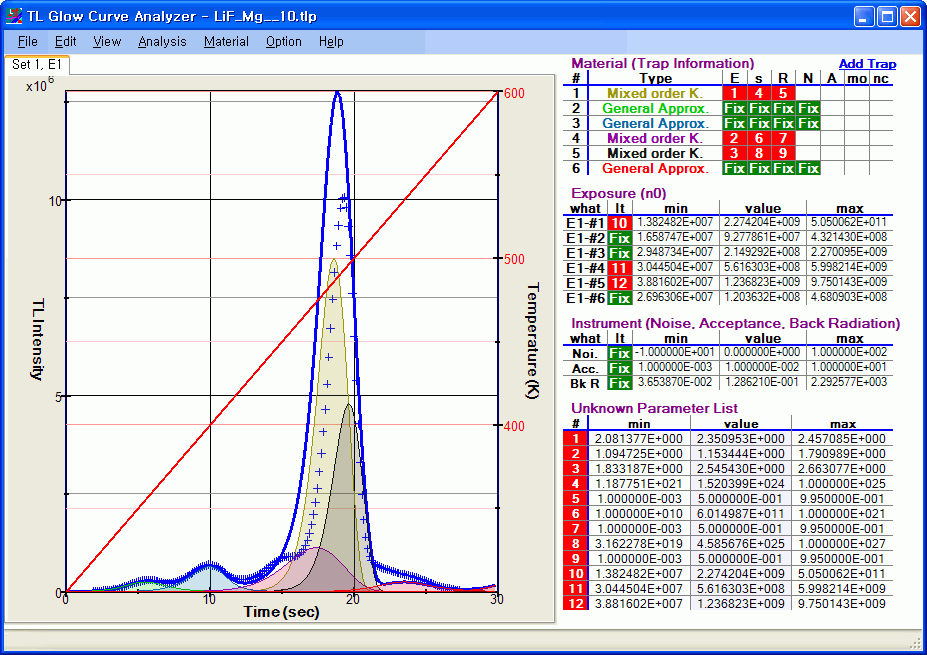927x655 pixels.
Task: Click the Add Trap link
Action: (867, 64)
